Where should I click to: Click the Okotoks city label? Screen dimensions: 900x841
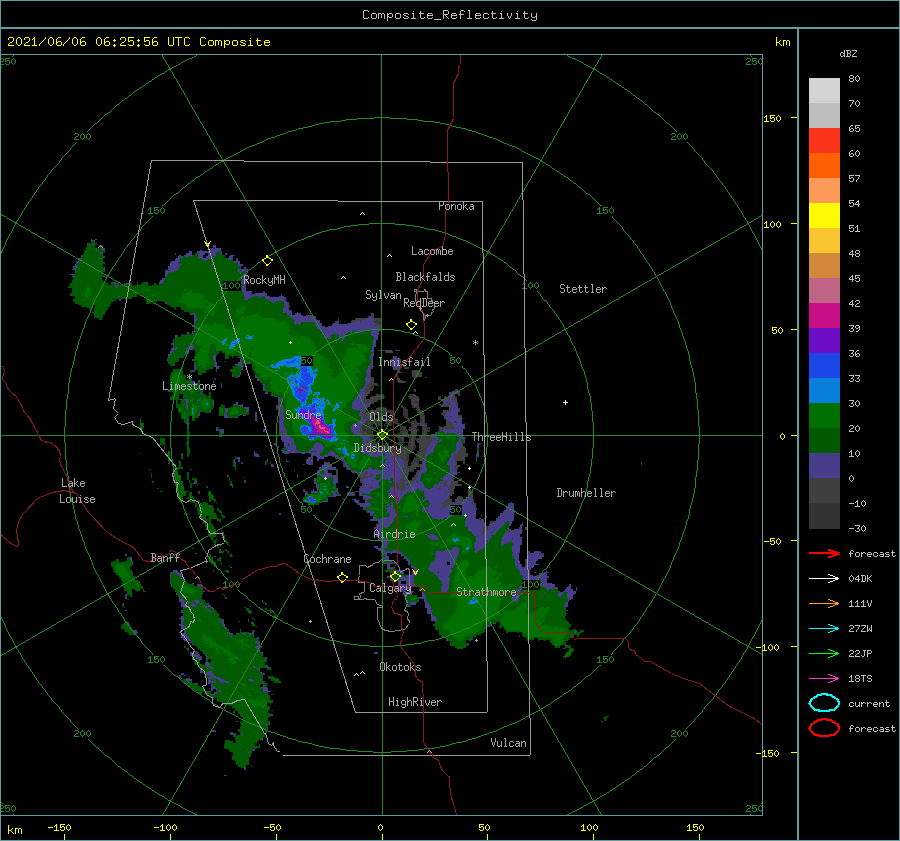click(x=400, y=667)
